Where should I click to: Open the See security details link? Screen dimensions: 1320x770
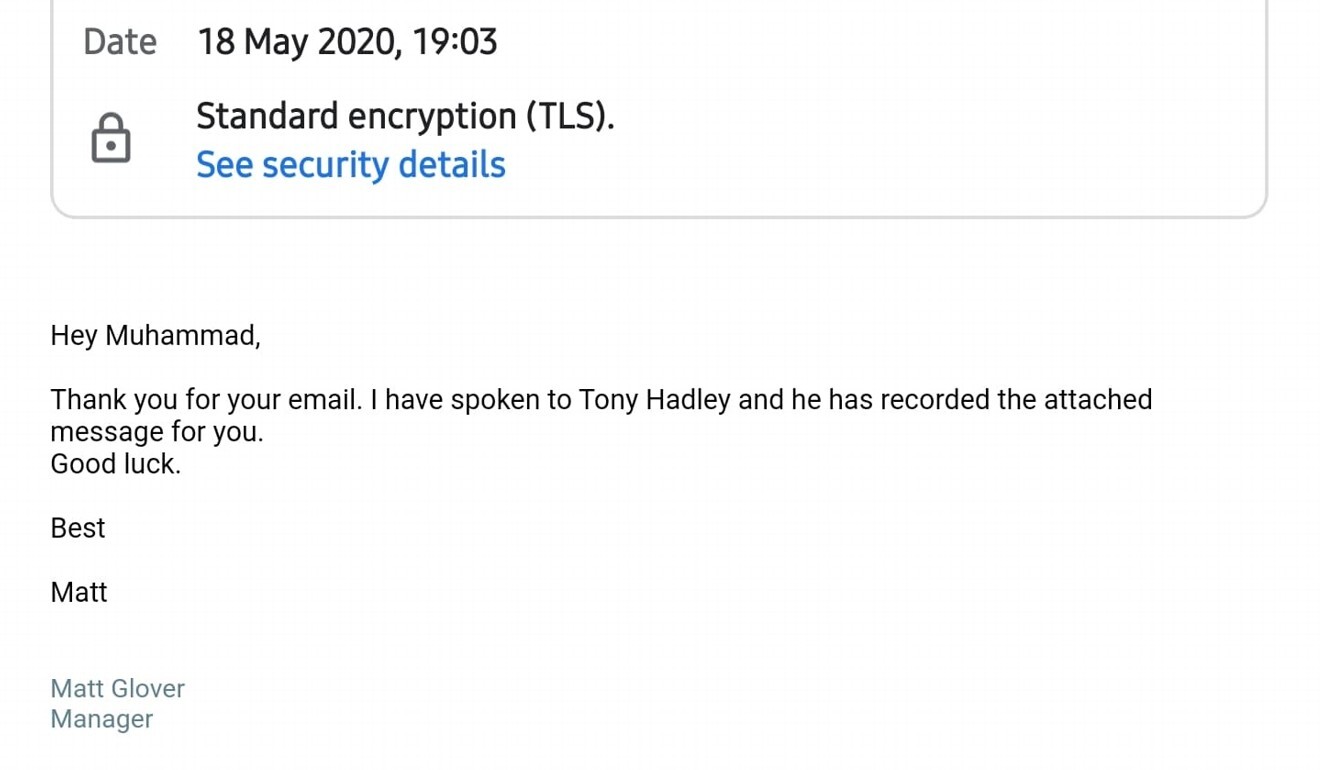[351, 165]
